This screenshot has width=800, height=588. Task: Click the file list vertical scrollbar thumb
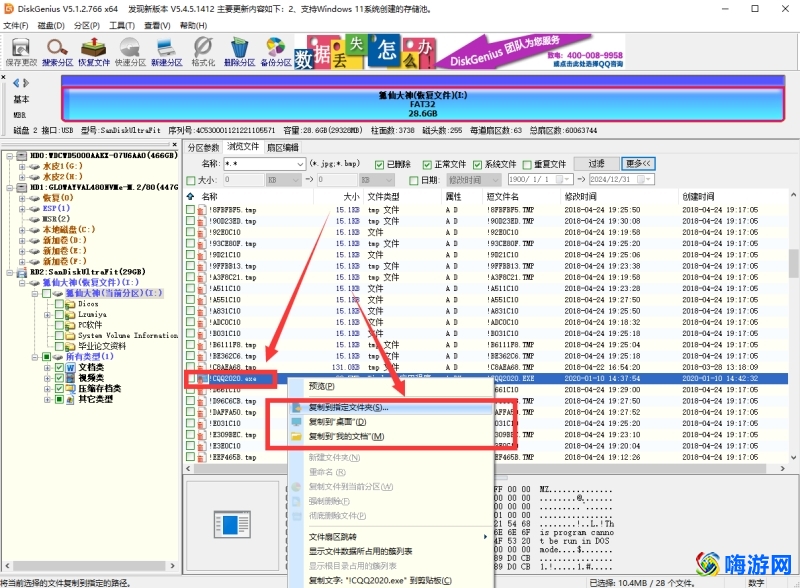coord(793,263)
